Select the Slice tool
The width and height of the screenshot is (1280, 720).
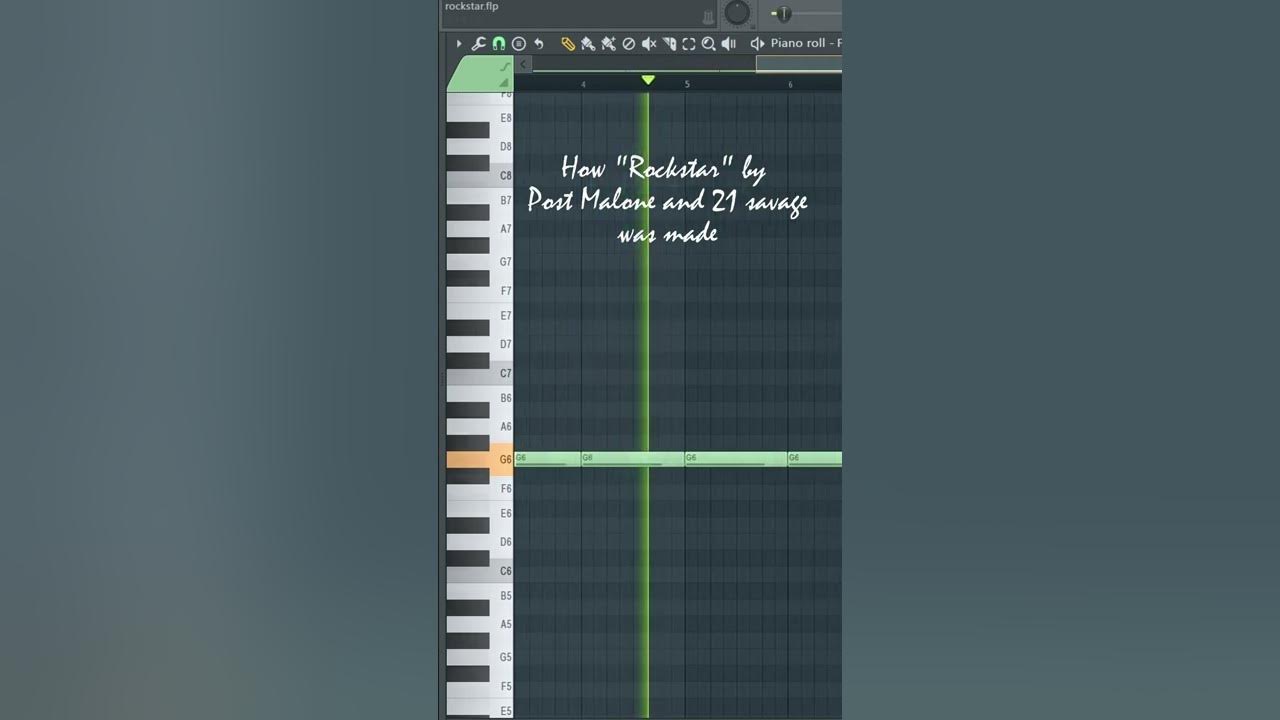[669, 43]
